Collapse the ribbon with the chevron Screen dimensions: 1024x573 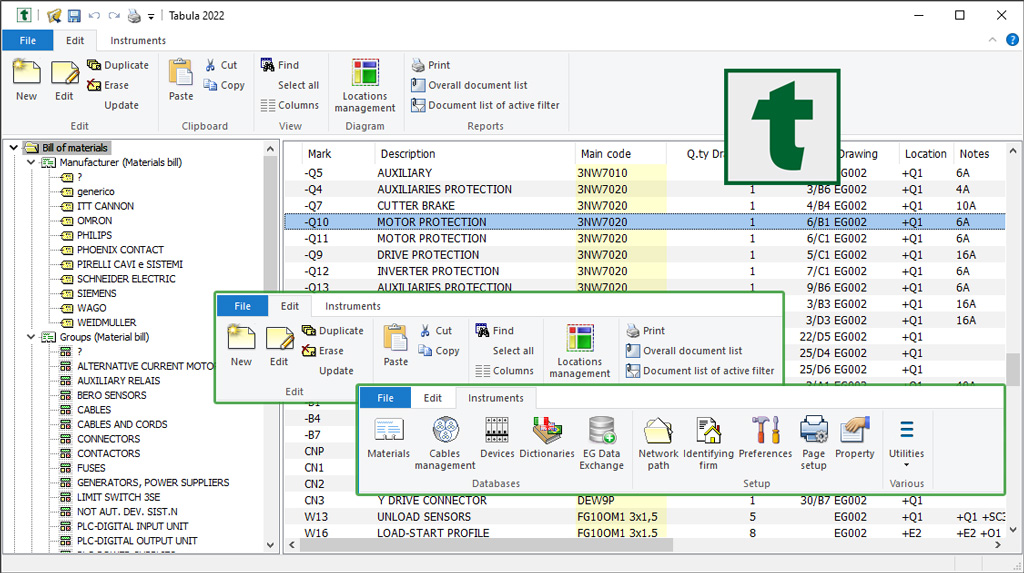tap(993, 40)
